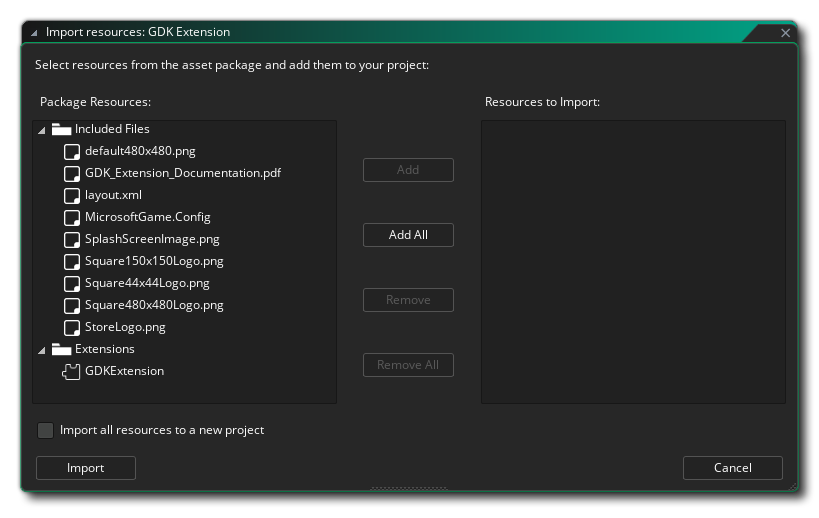Viewport: 819px width, 518px height.
Task: Cancel the import dialog
Action: 732,468
